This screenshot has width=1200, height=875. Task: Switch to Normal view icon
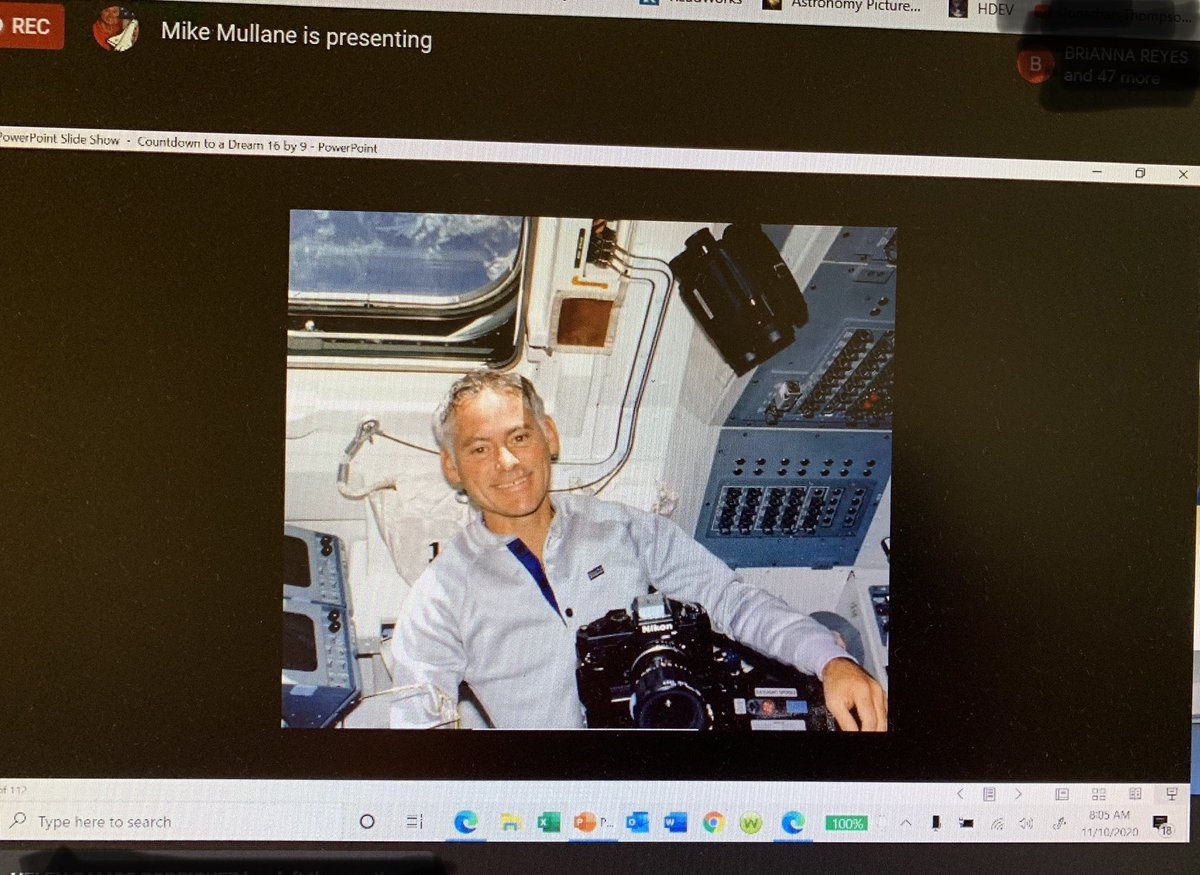click(1062, 794)
